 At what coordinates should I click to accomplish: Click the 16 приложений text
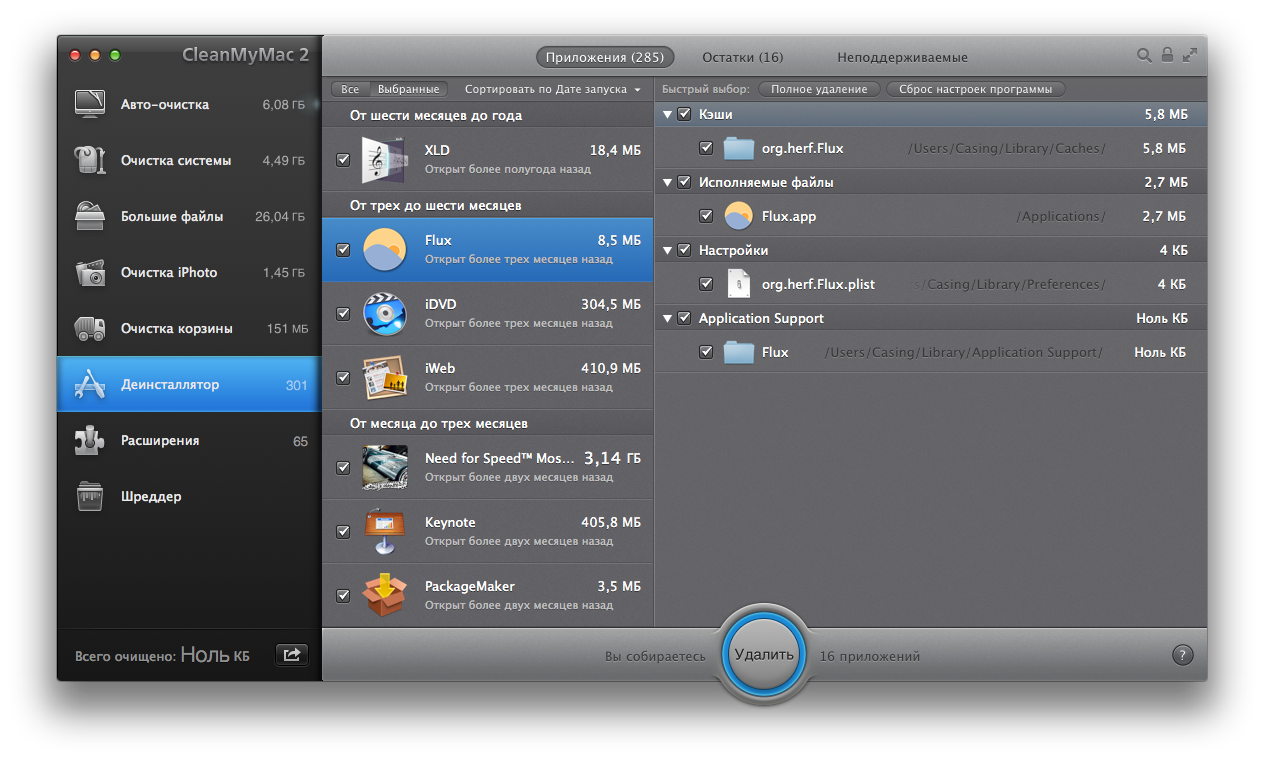point(870,657)
